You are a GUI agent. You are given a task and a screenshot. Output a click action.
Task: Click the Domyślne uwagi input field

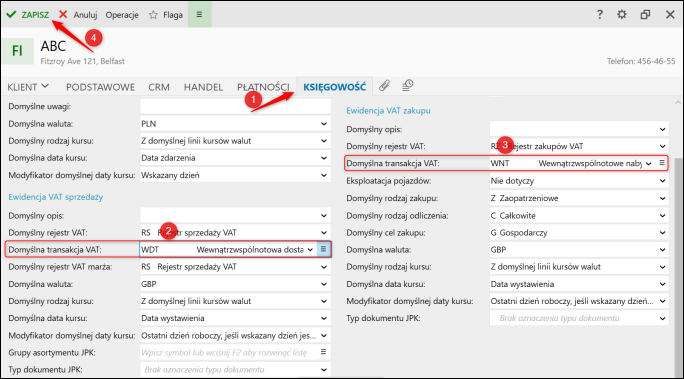pyautogui.click(x=235, y=106)
